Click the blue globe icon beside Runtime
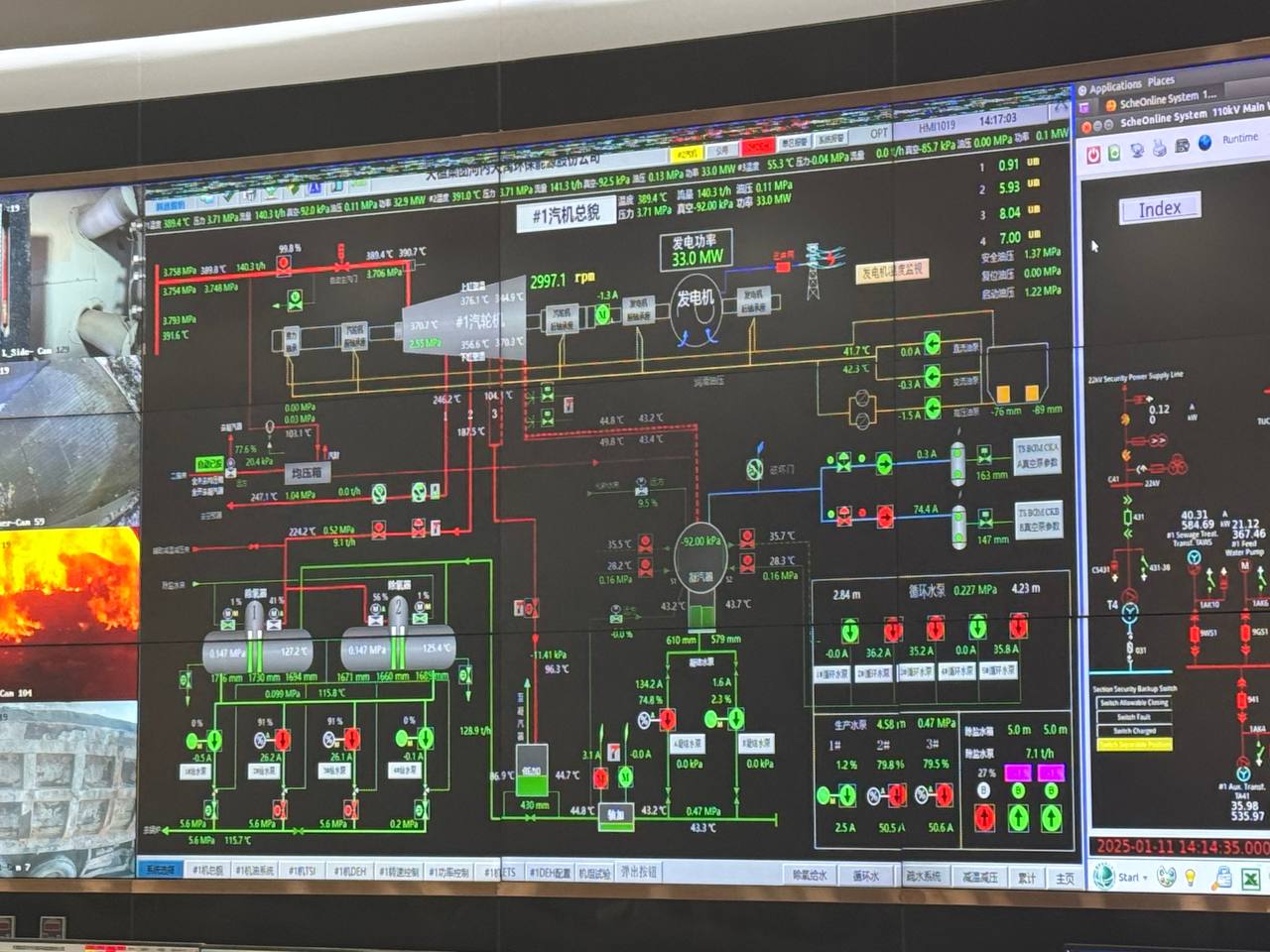 (x=1205, y=143)
